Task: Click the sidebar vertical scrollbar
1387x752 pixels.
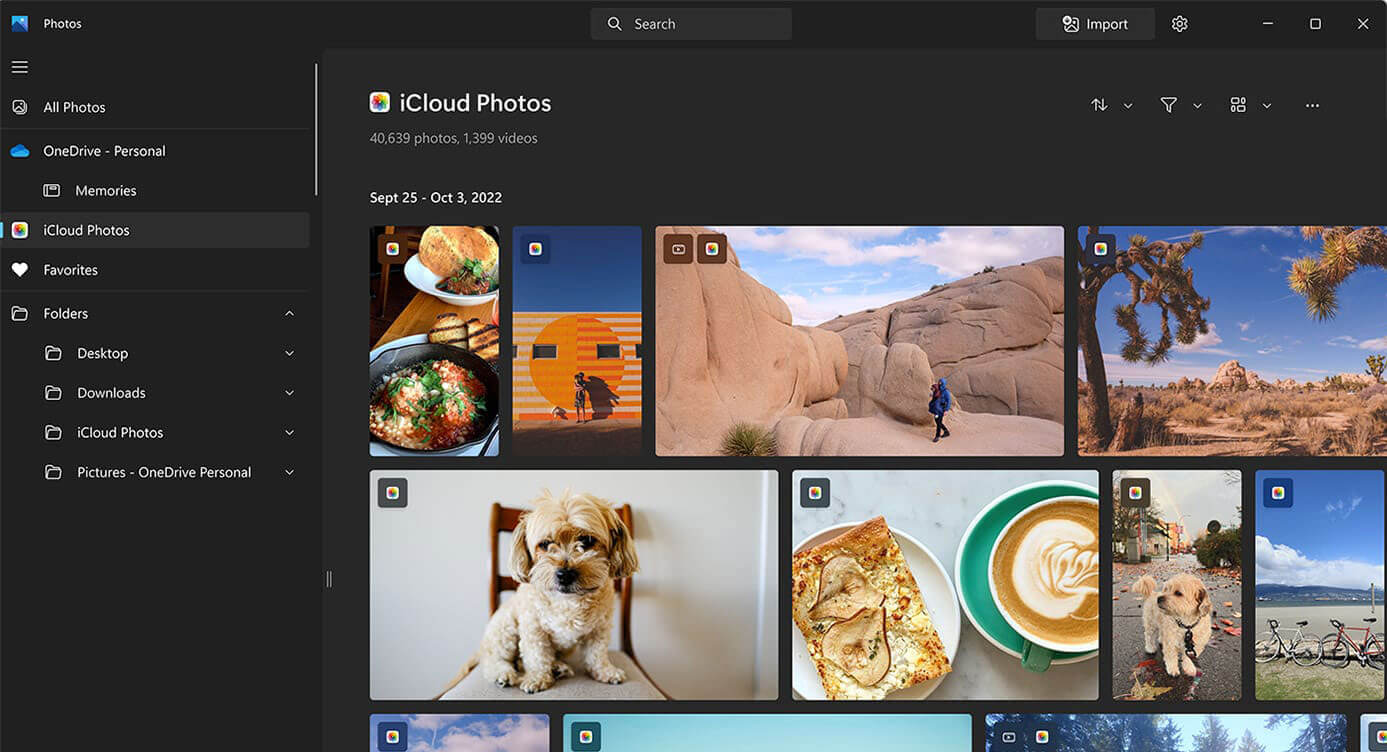Action: click(316, 130)
